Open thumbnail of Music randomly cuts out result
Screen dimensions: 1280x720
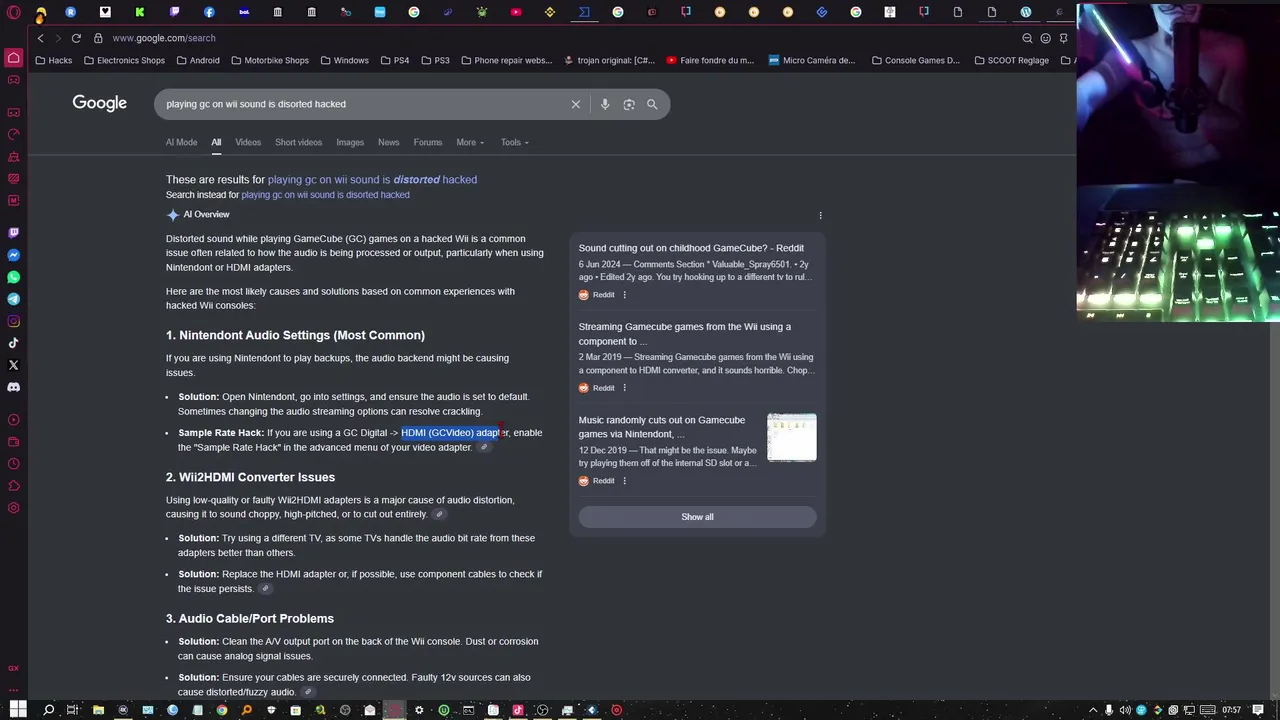[x=792, y=438]
